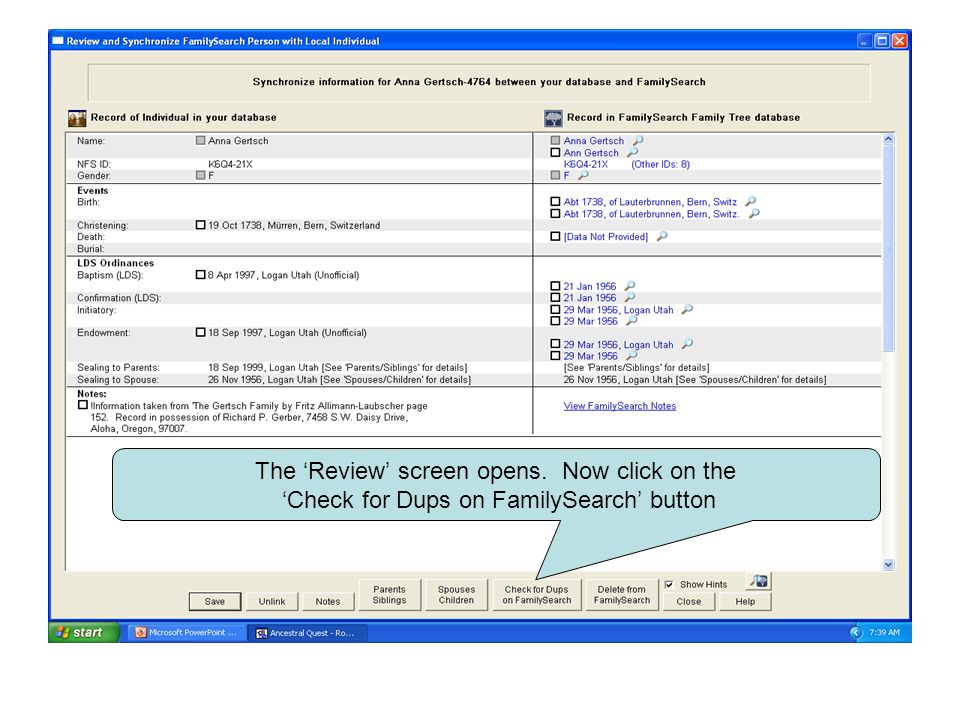Click magnifier in Initiatory row 29 Mar 1956, Logan Utah
This screenshot has width=960, height=720.
(x=688, y=310)
